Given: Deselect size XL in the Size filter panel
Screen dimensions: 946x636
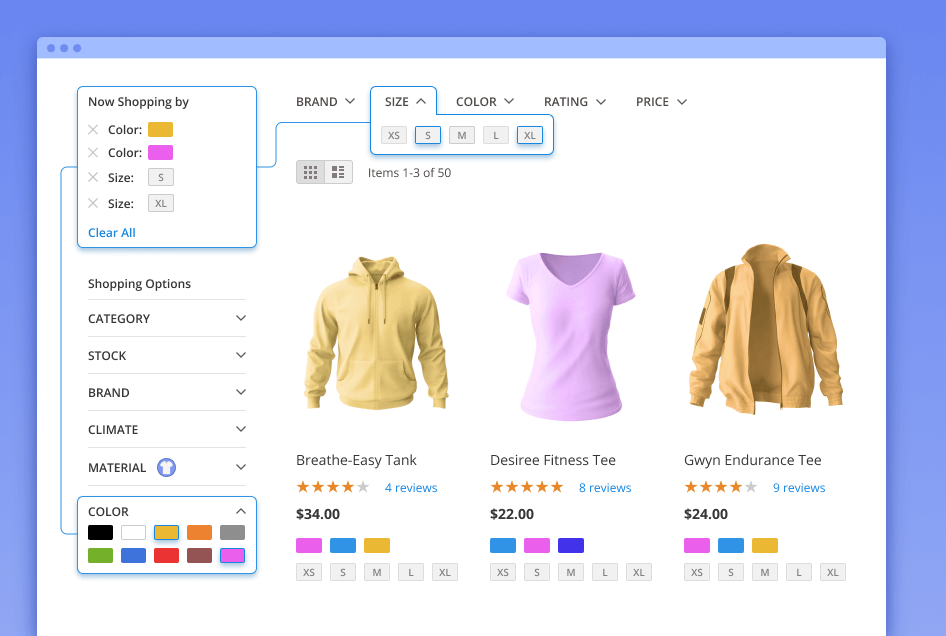Looking at the screenshot, I should click(529, 135).
